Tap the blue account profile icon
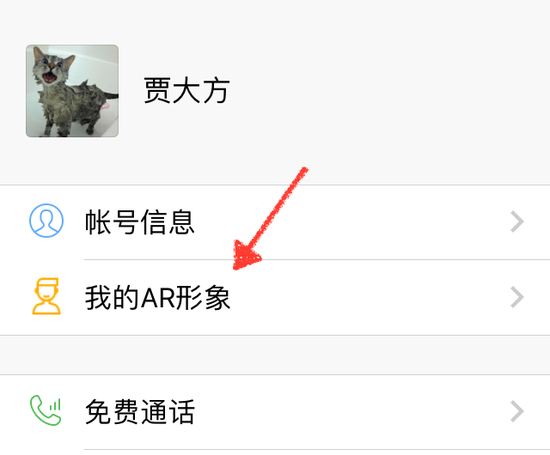Image resolution: width=550 pixels, height=455 pixels. [46, 221]
